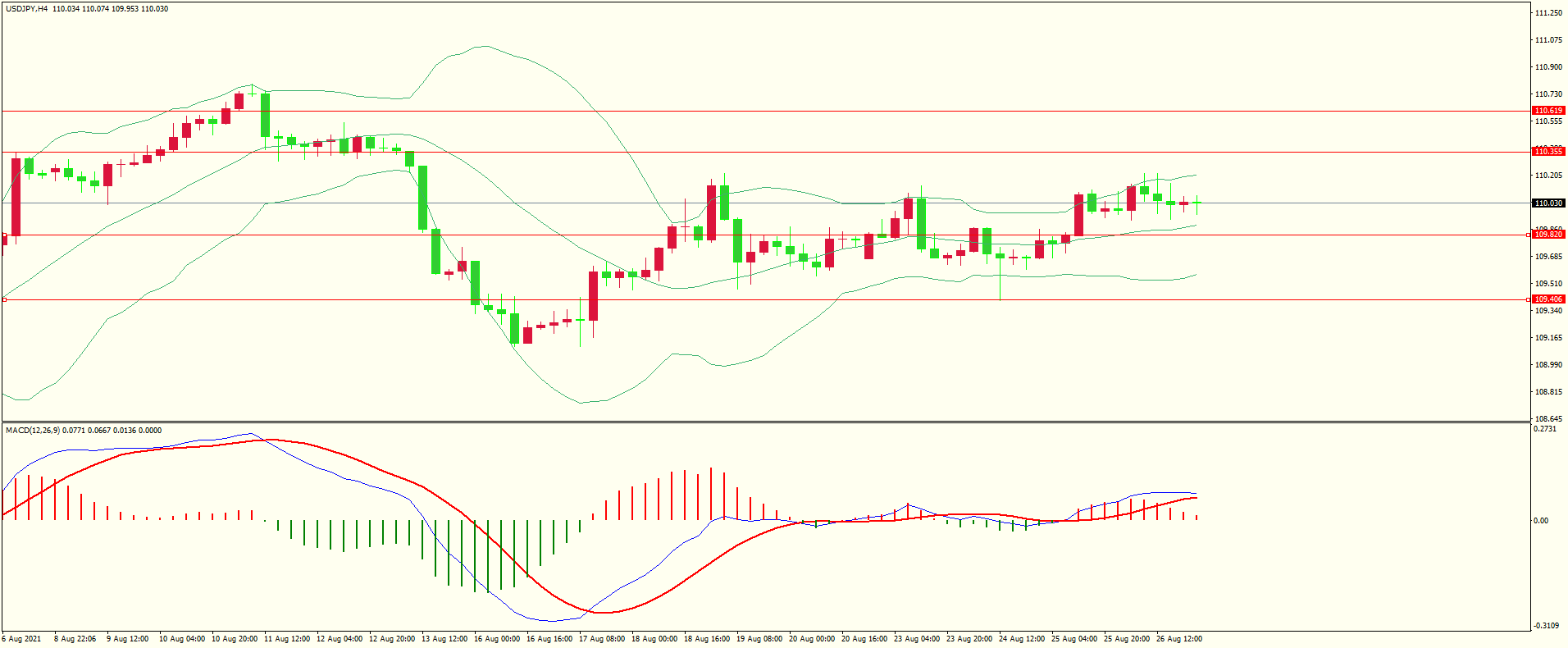1568x648 pixels.
Task: Click the 108.990 price axis value
Action: coord(1548,365)
